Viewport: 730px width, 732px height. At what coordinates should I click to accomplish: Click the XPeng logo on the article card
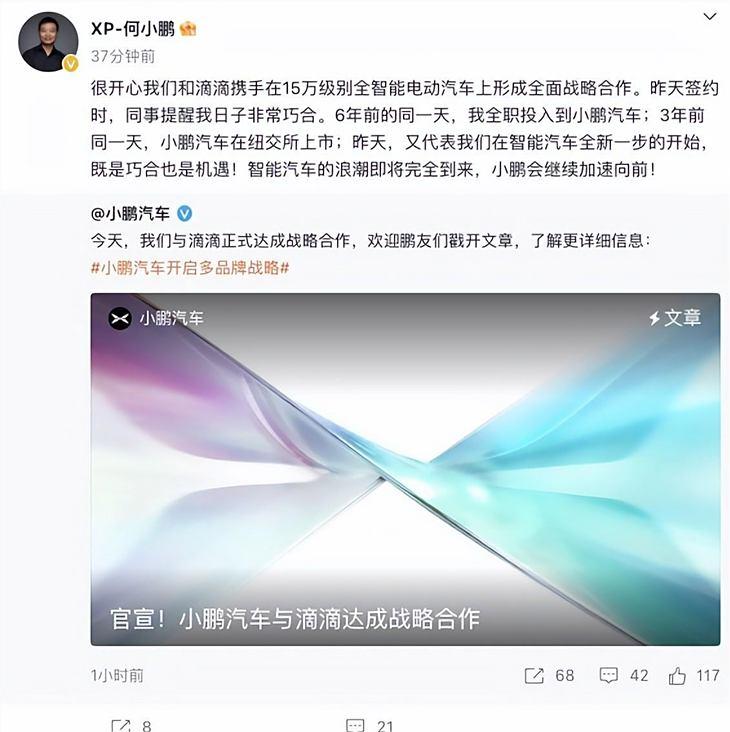coord(120,319)
